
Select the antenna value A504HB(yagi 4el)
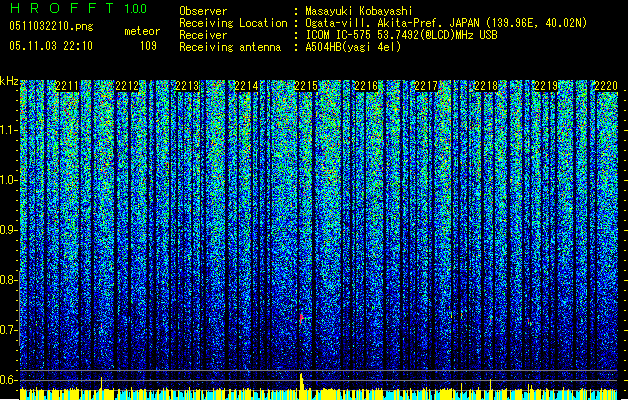click(353, 47)
